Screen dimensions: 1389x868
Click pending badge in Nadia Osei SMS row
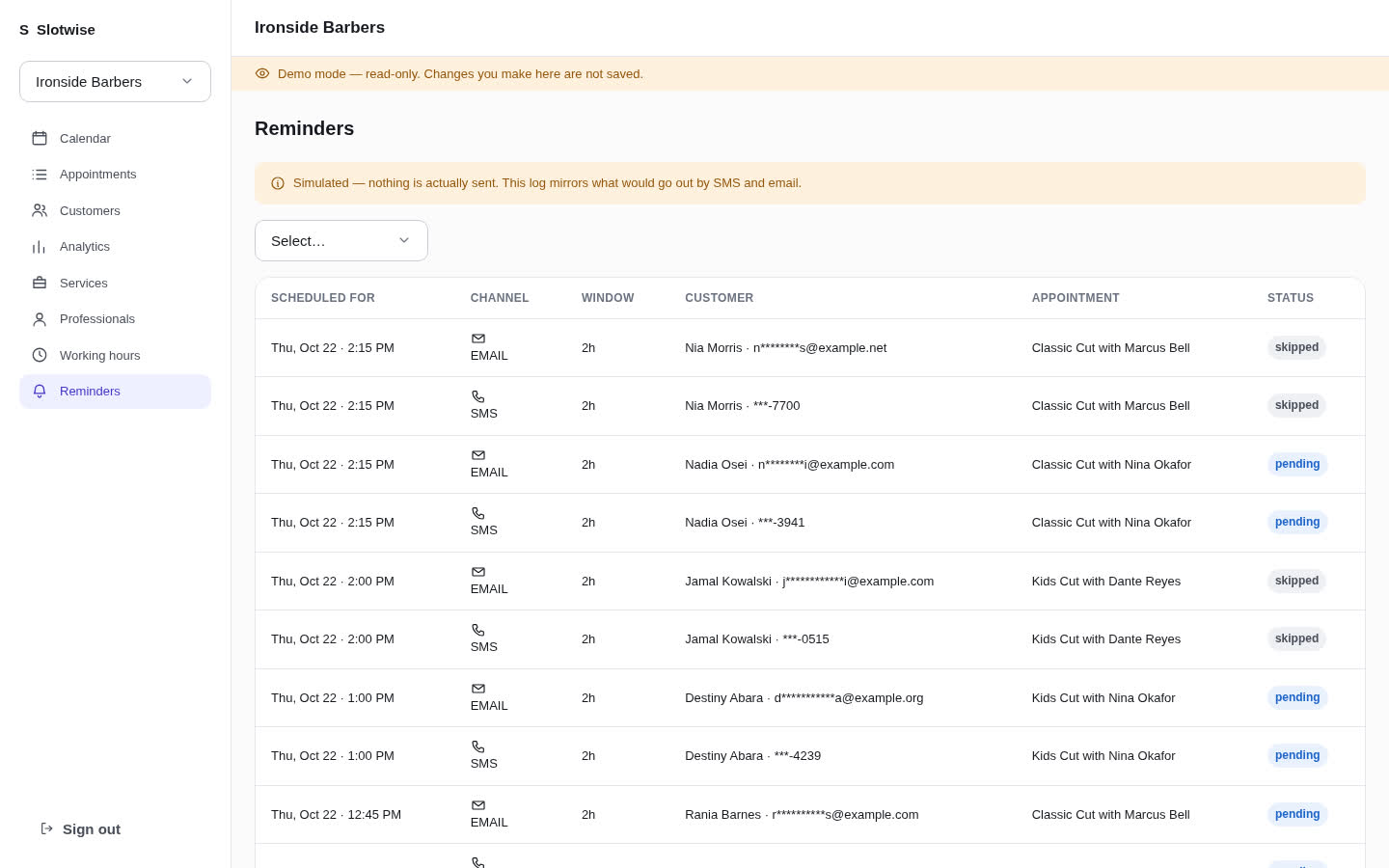(x=1297, y=522)
